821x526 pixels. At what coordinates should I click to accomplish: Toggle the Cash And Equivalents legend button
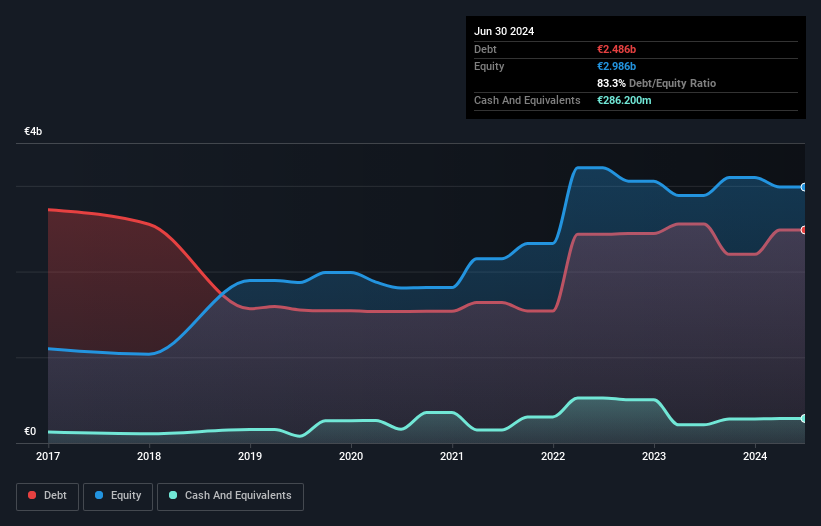(230, 496)
